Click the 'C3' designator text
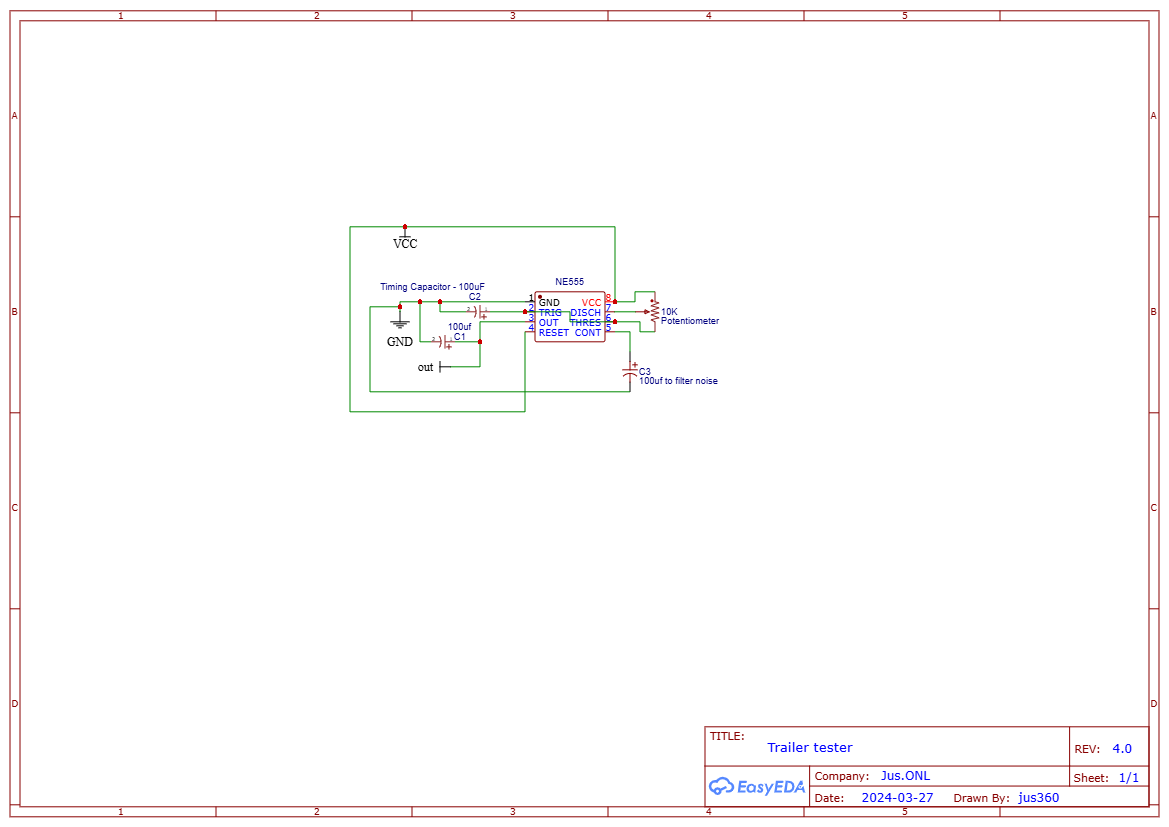Screen dimensions: 1169x827 [645, 371]
